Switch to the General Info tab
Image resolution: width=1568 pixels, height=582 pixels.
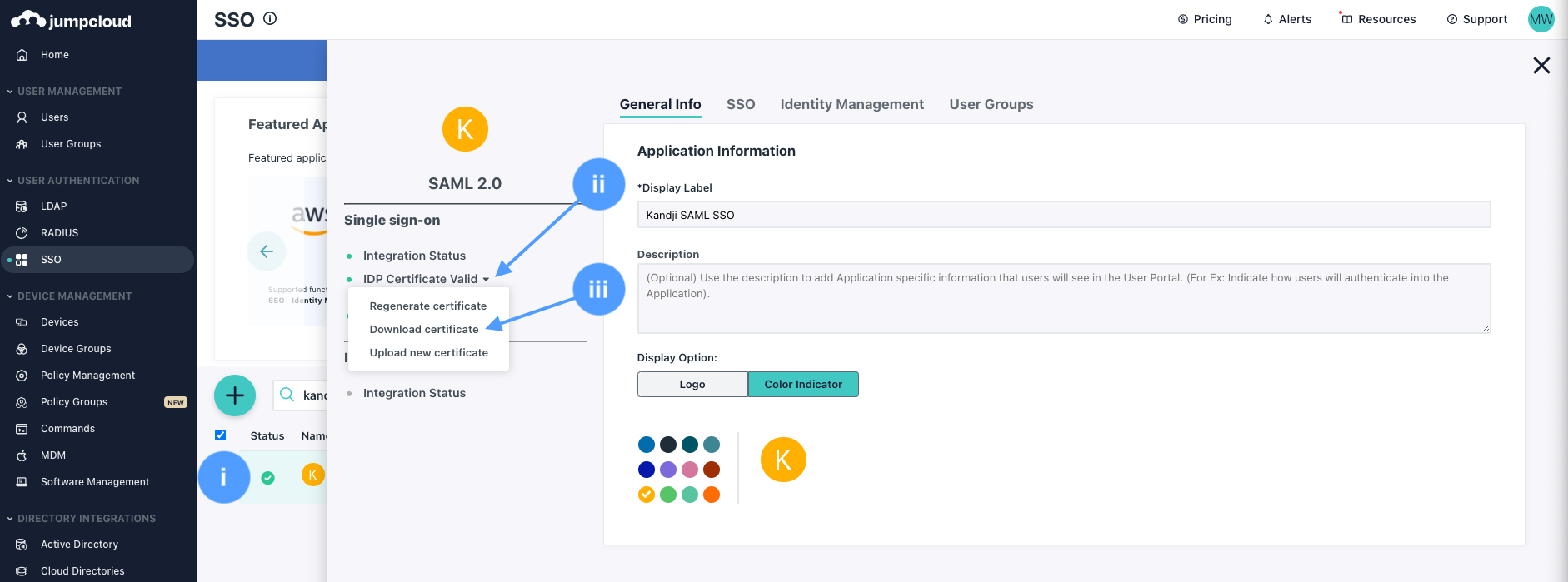(x=660, y=104)
